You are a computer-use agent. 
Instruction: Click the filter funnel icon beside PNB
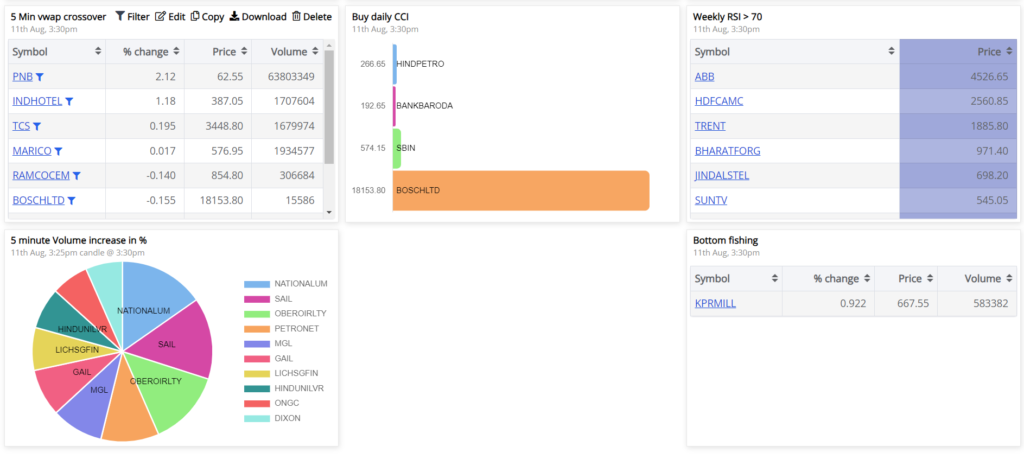40,77
